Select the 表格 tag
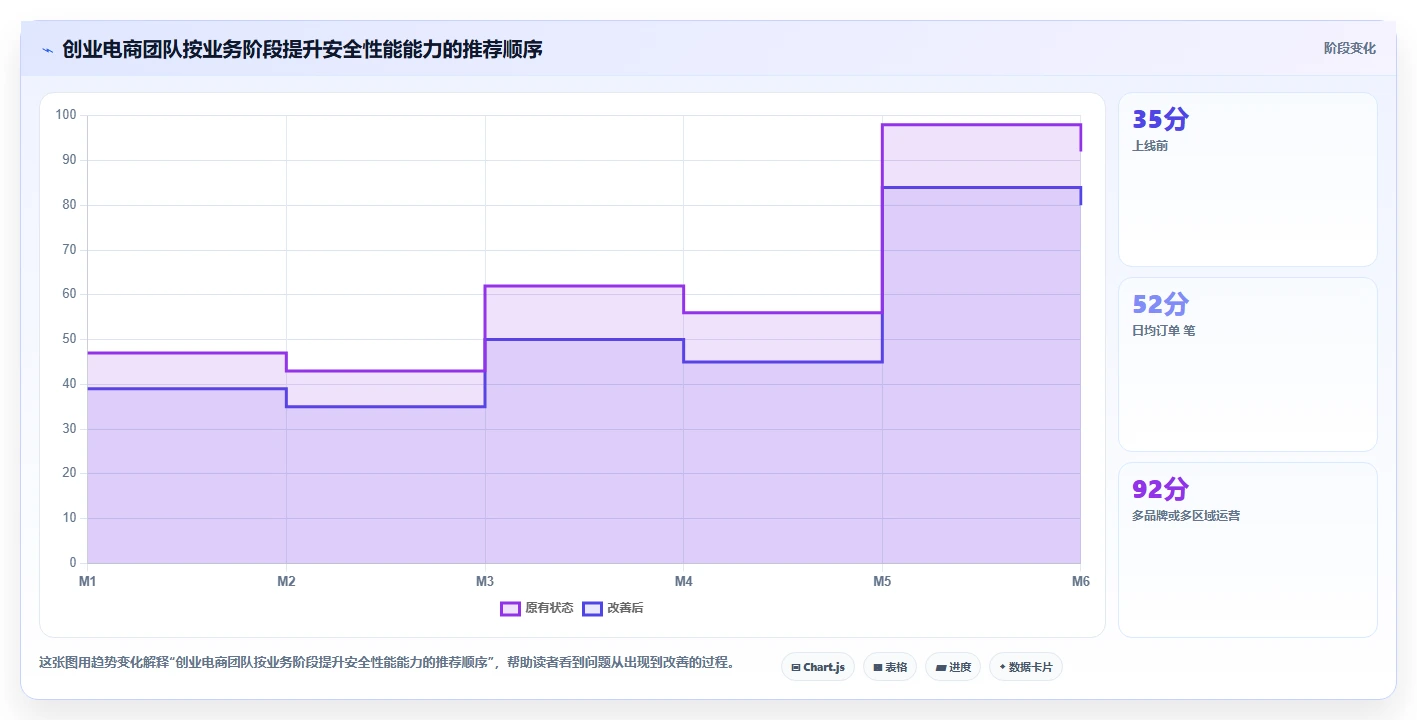This screenshot has width=1417, height=720. (890, 667)
